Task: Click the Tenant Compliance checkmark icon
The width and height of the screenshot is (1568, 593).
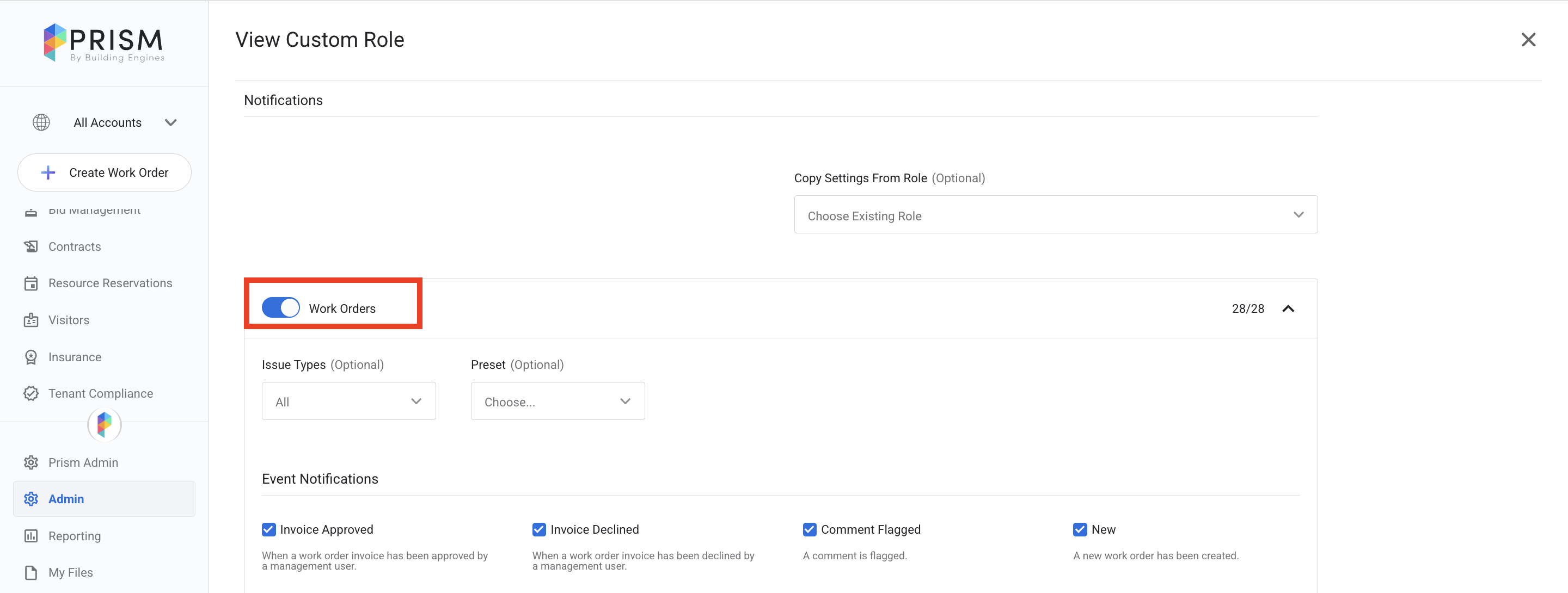Action: 31,393
